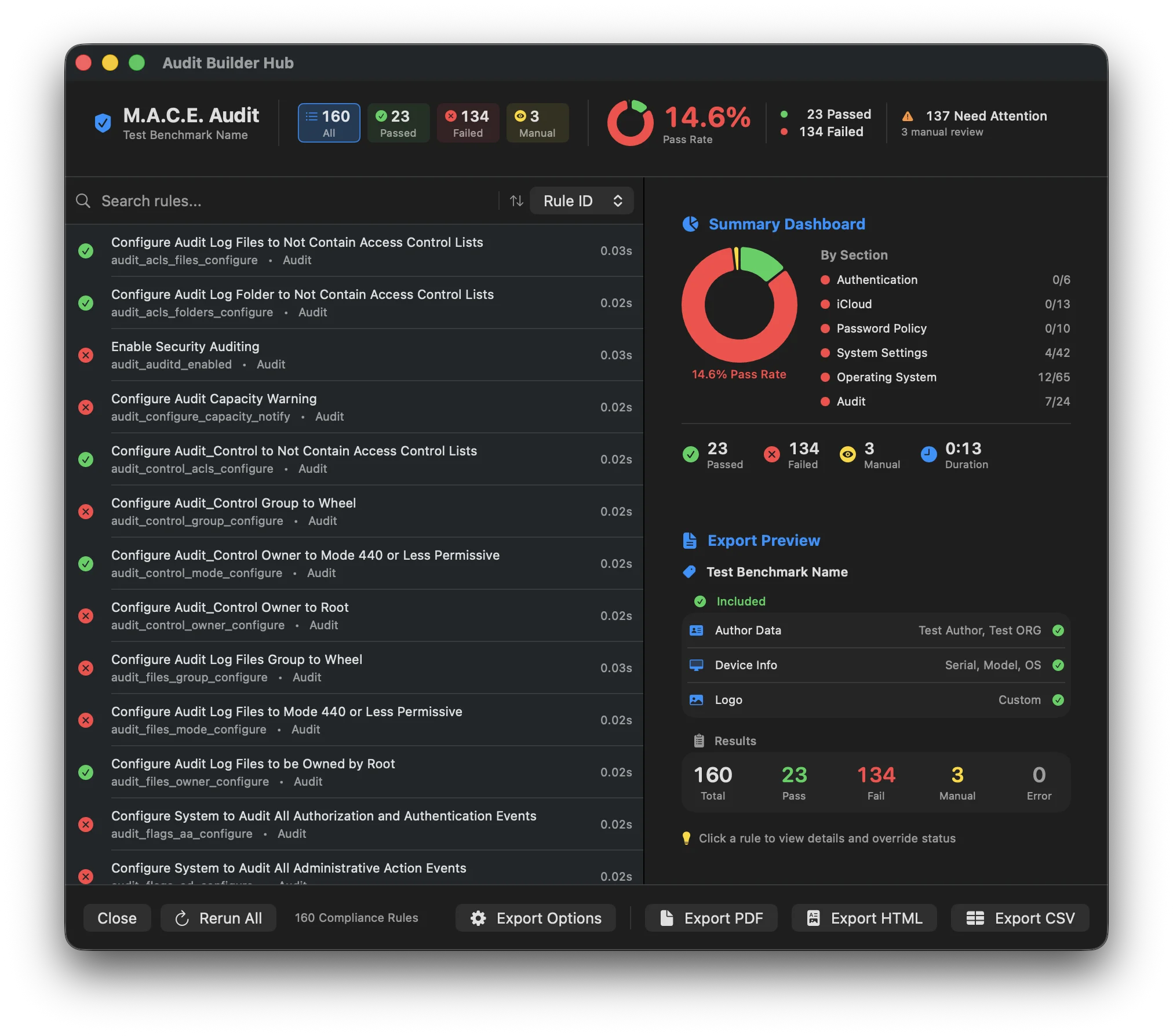
Task: Open Export Options menu
Action: 535,918
